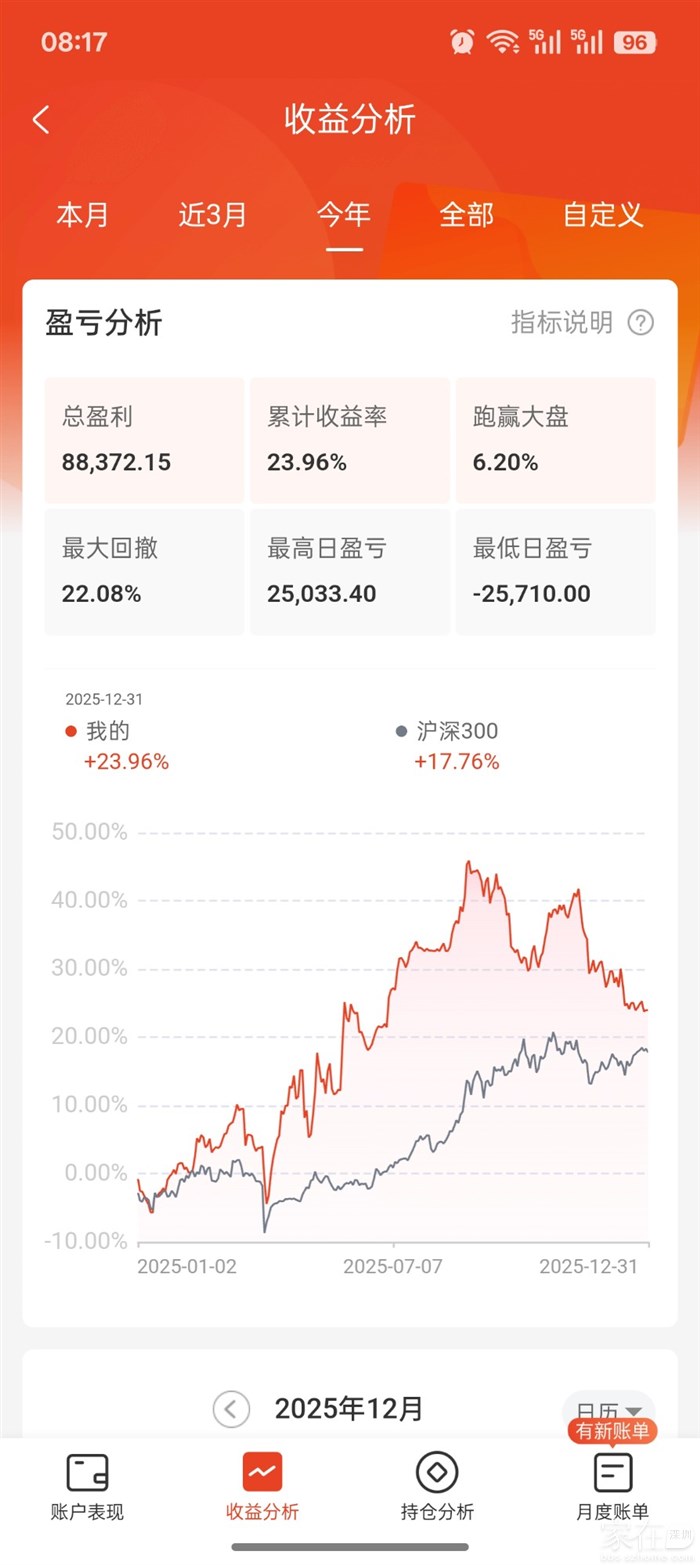The width and height of the screenshot is (700, 1565).
Task: Switch to 本月 tab
Action: [x=82, y=214]
